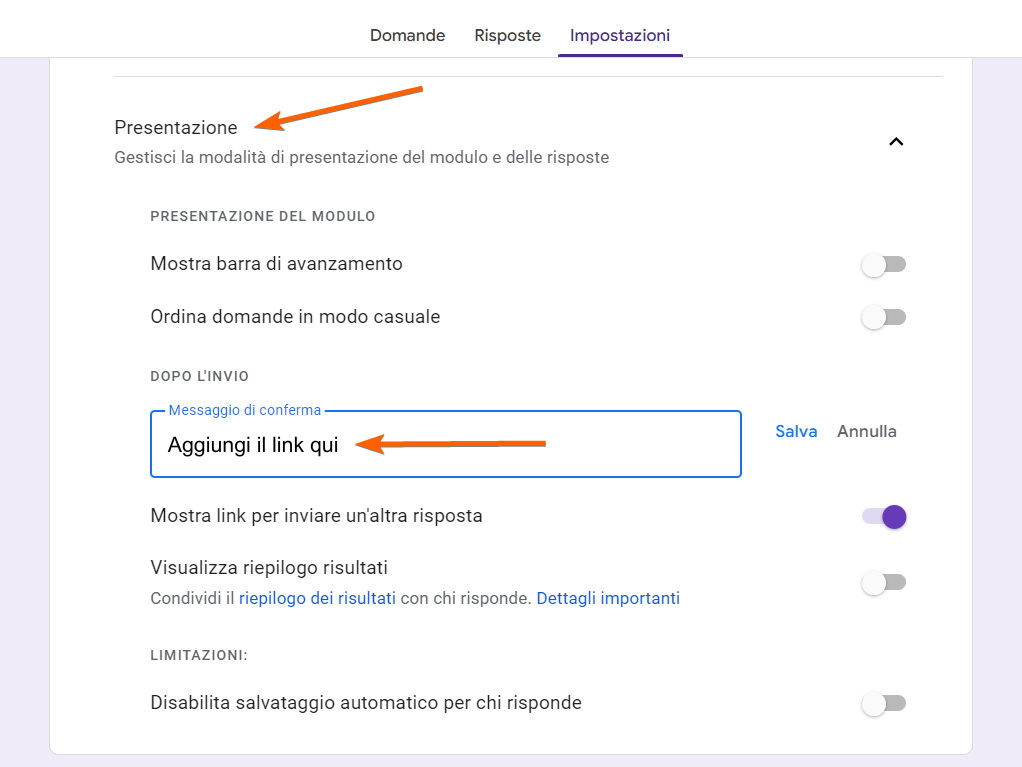Follow the Dettagli importanti link
This screenshot has width=1022, height=767.
tap(608, 599)
